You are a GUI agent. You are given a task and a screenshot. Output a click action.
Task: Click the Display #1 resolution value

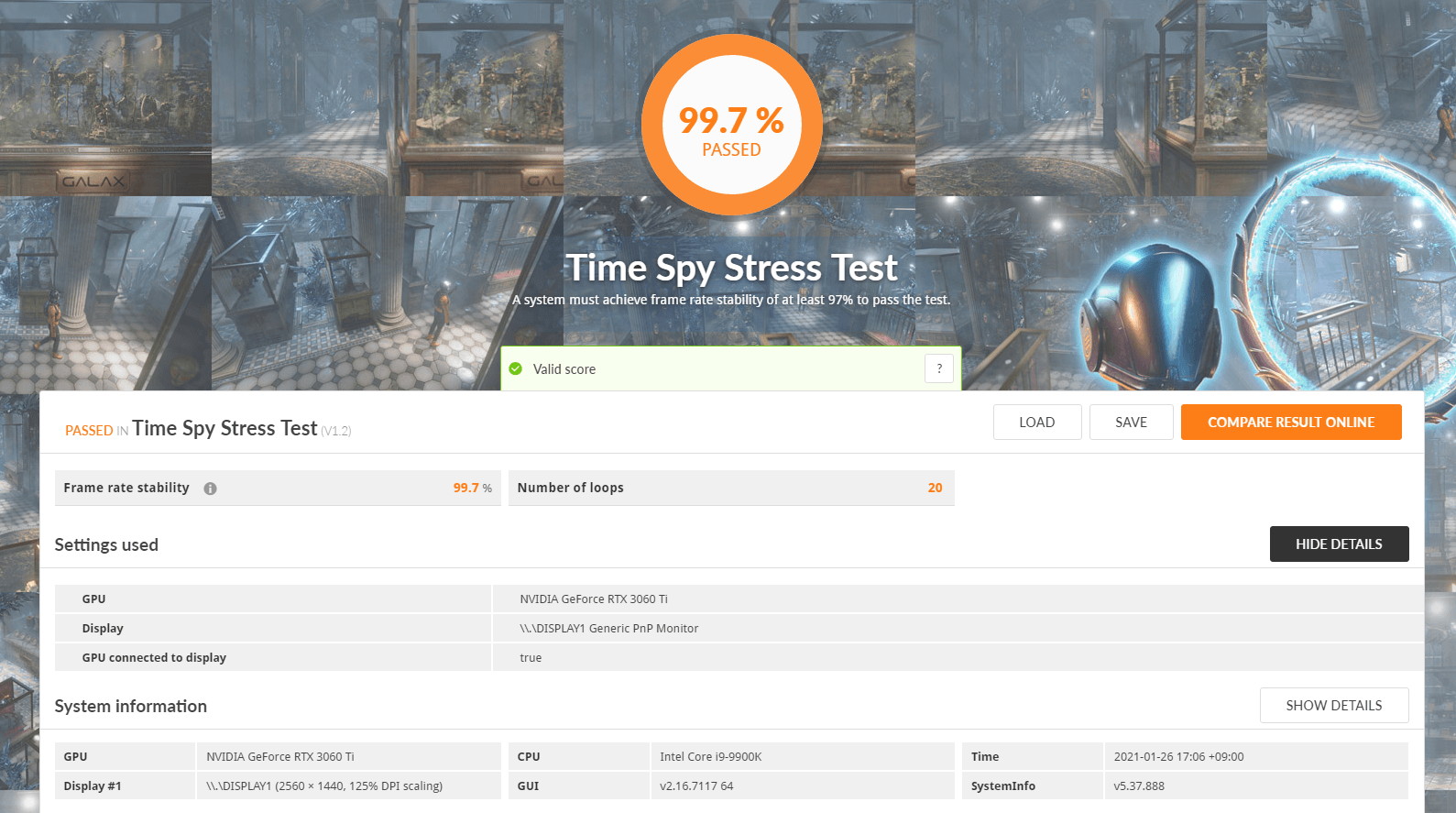click(x=324, y=786)
